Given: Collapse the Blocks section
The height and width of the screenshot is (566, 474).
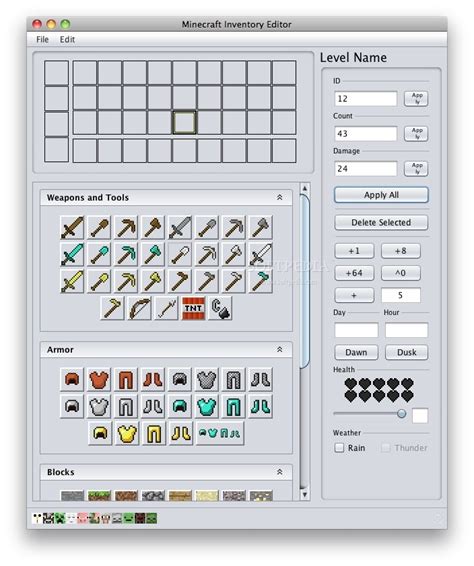Looking at the screenshot, I should [279, 472].
